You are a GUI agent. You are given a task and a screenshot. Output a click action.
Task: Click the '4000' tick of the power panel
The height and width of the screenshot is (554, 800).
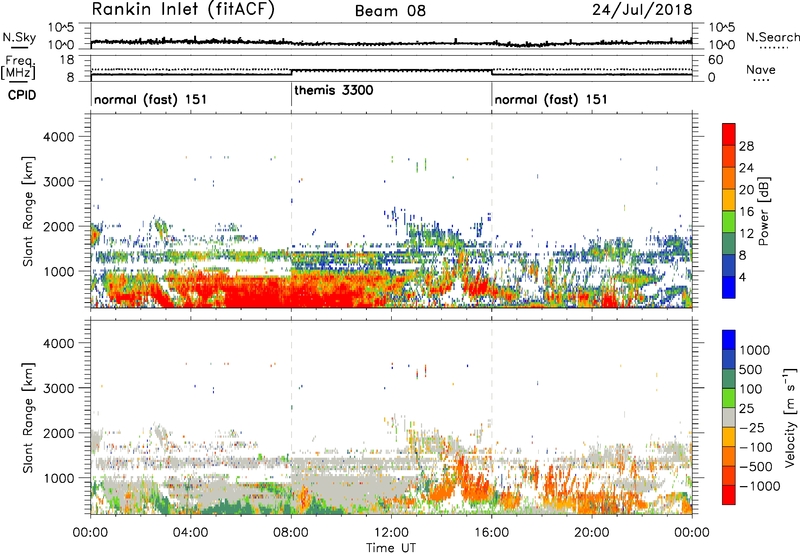click(x=59, y=137)
